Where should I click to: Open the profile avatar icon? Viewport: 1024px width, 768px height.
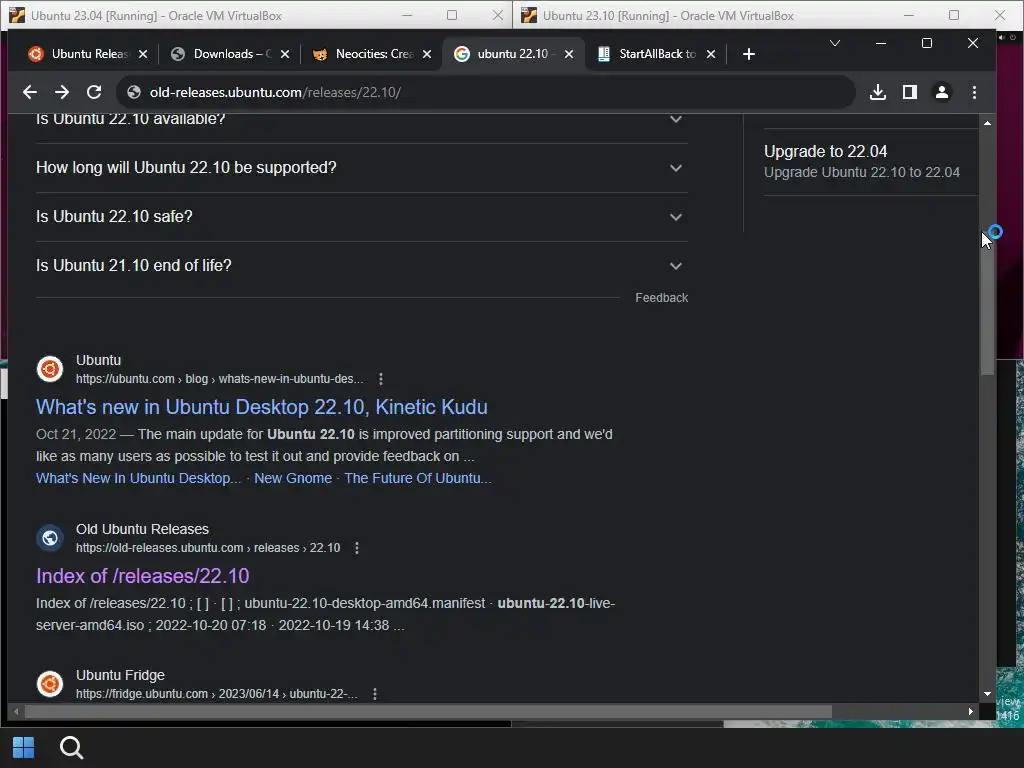(942, 92)
